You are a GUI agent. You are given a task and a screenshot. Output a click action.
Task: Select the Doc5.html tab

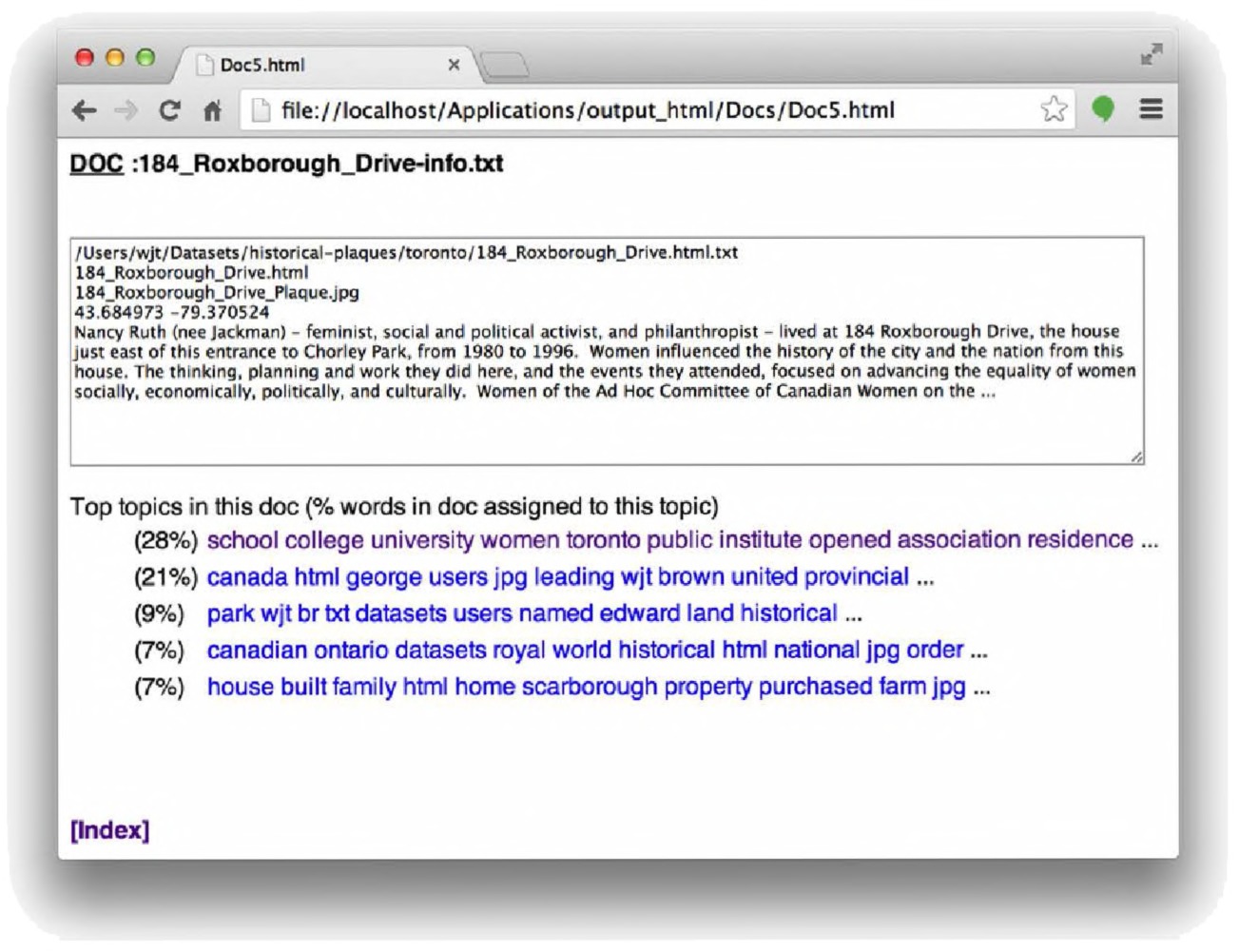pyautogui.click(x=323, y=65)
